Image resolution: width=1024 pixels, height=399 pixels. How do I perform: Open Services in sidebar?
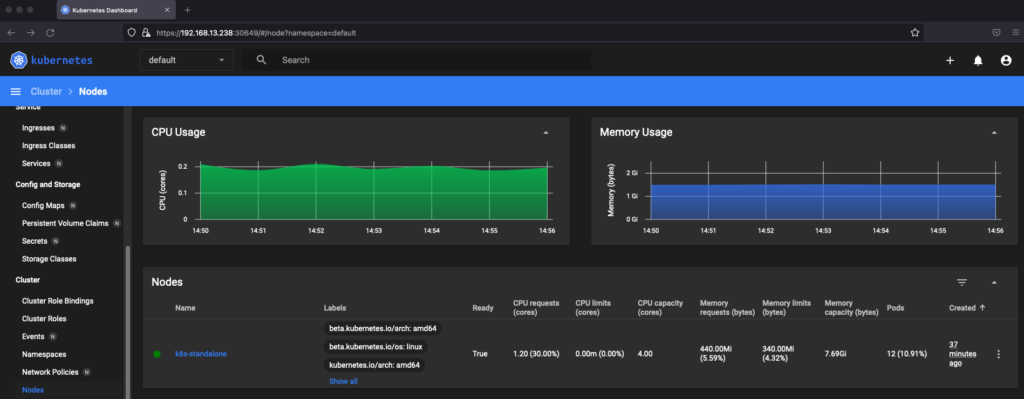[37, 163]
